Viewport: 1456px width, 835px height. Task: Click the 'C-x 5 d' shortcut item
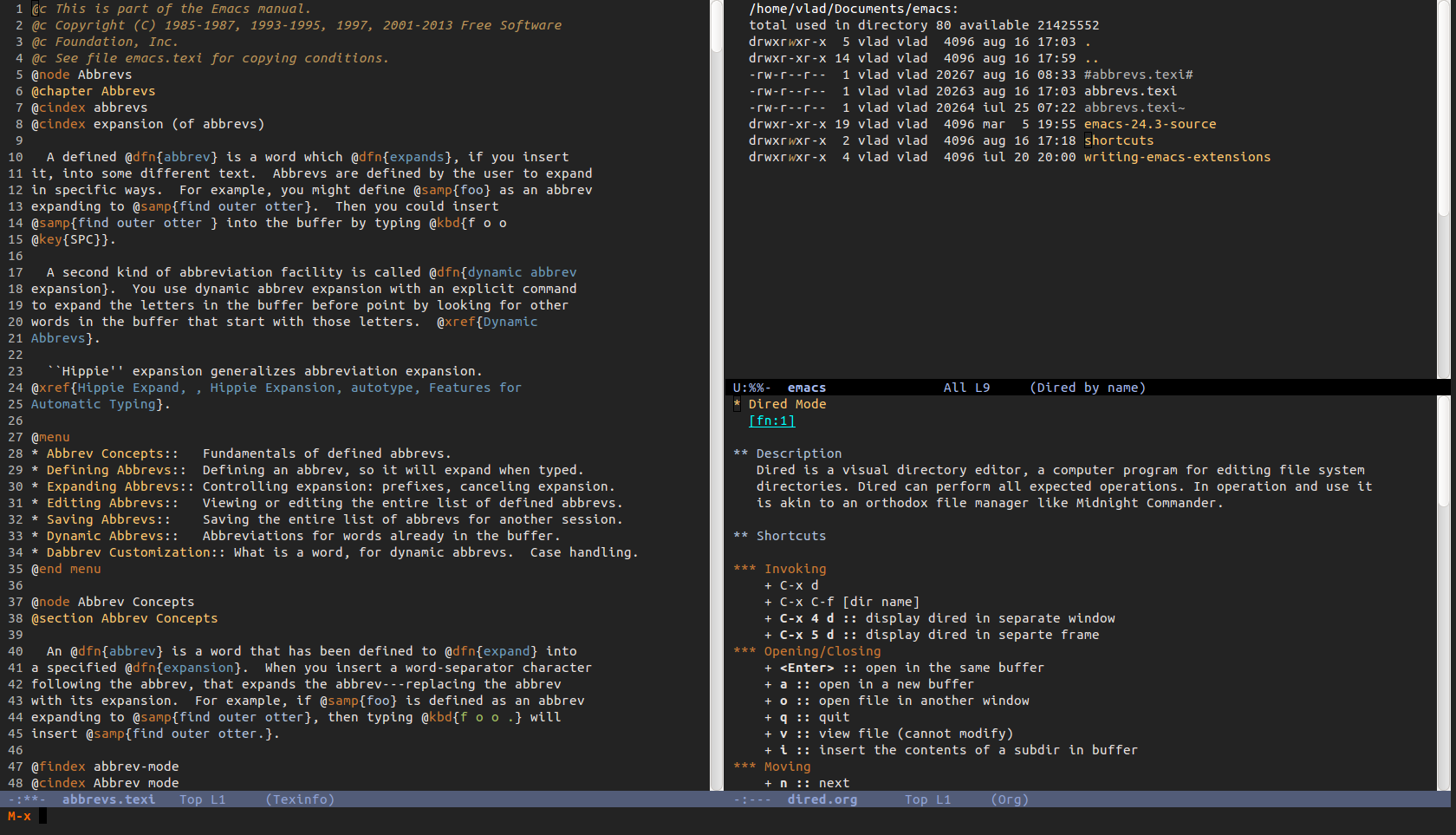point(932,635)
